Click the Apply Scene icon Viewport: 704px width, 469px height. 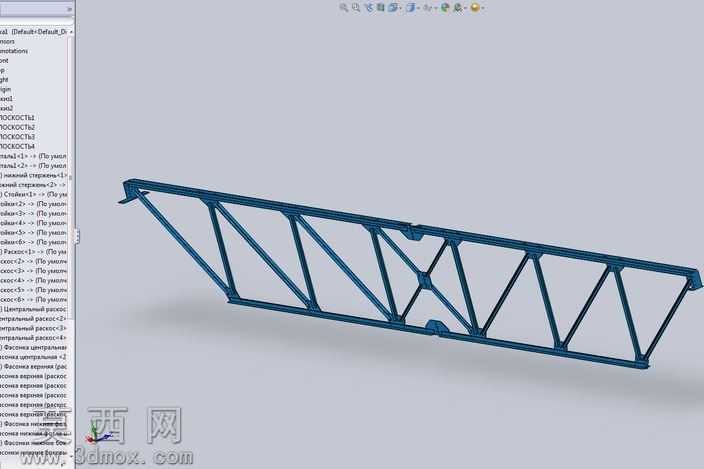click(458, 7)
